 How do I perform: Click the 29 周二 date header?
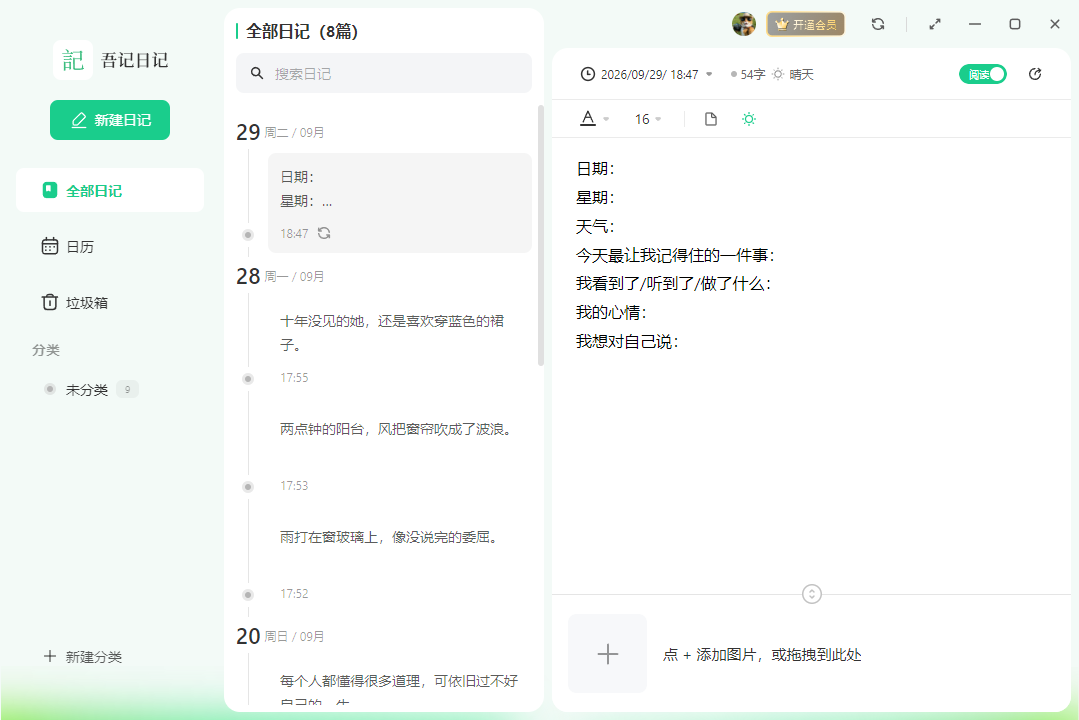coord(280,131)
